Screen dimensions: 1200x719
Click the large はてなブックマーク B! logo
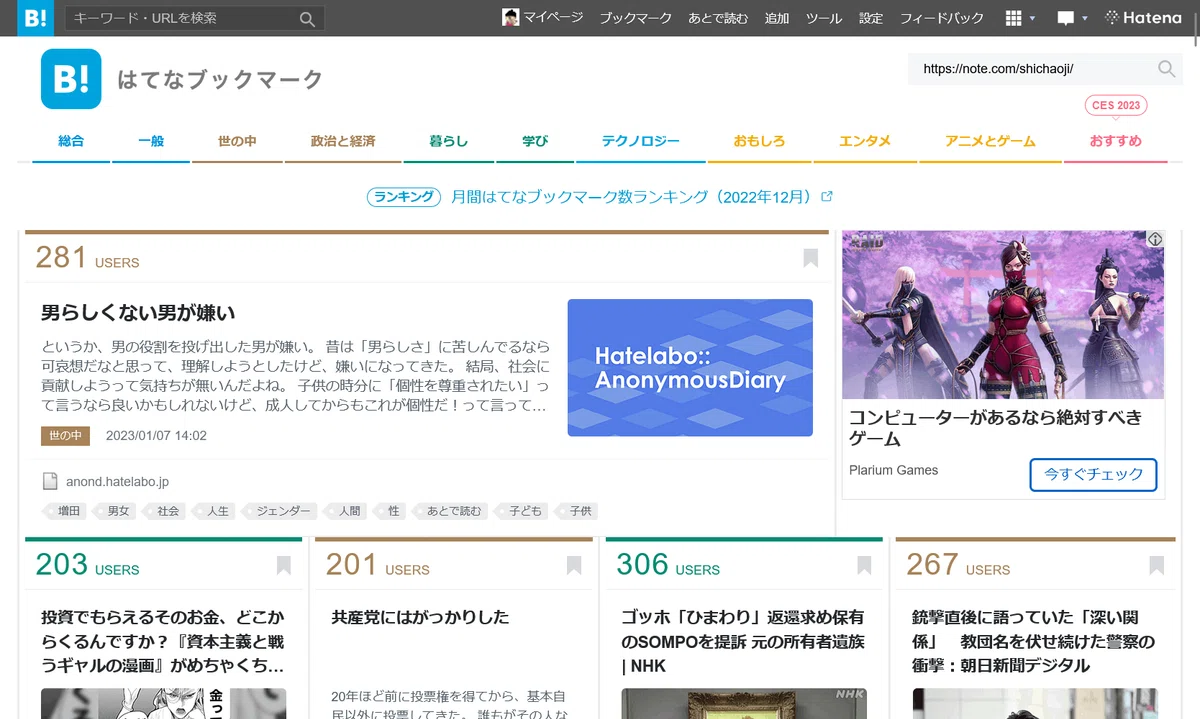[71, 79]
